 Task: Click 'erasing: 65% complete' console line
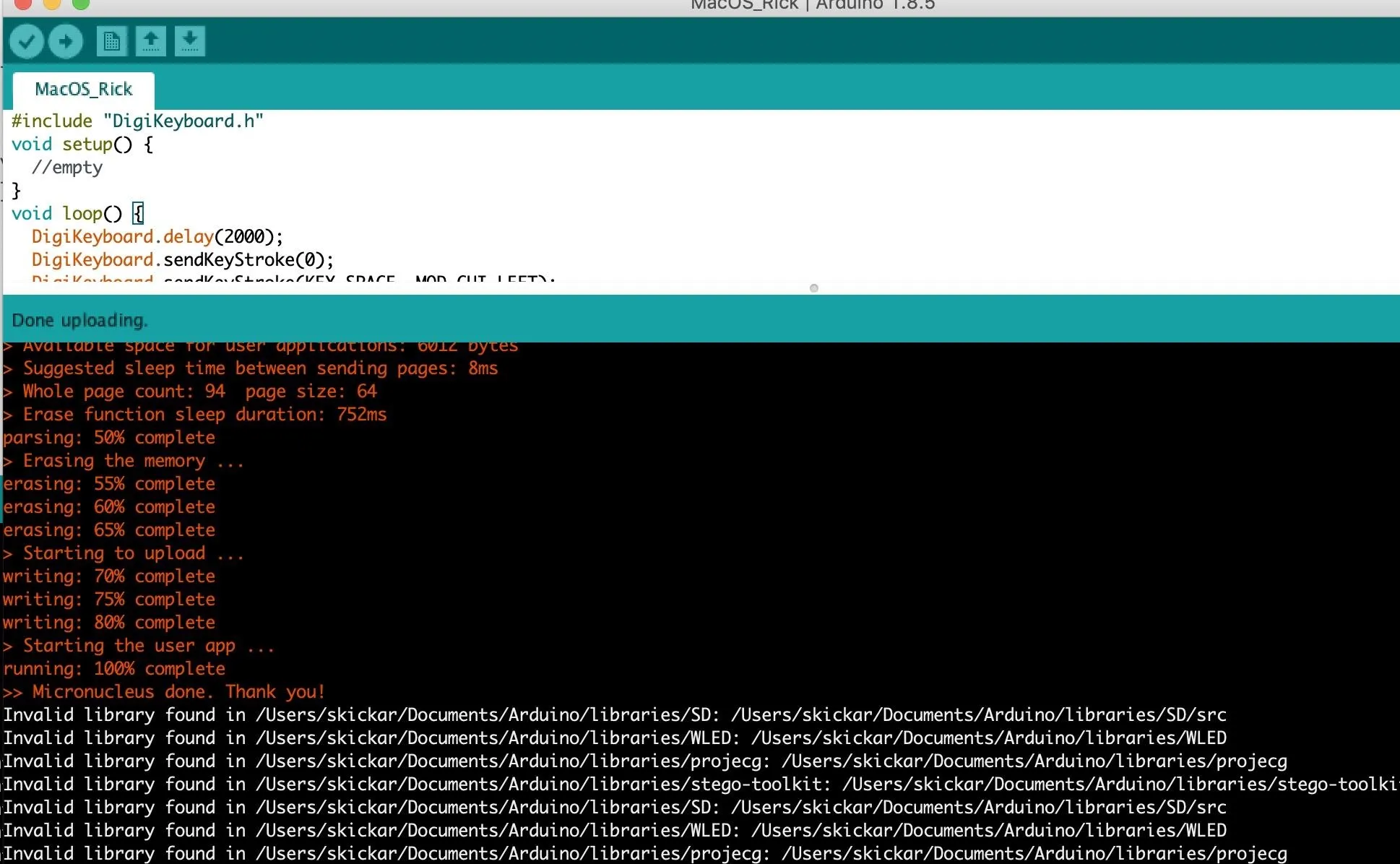click(109, 530)
